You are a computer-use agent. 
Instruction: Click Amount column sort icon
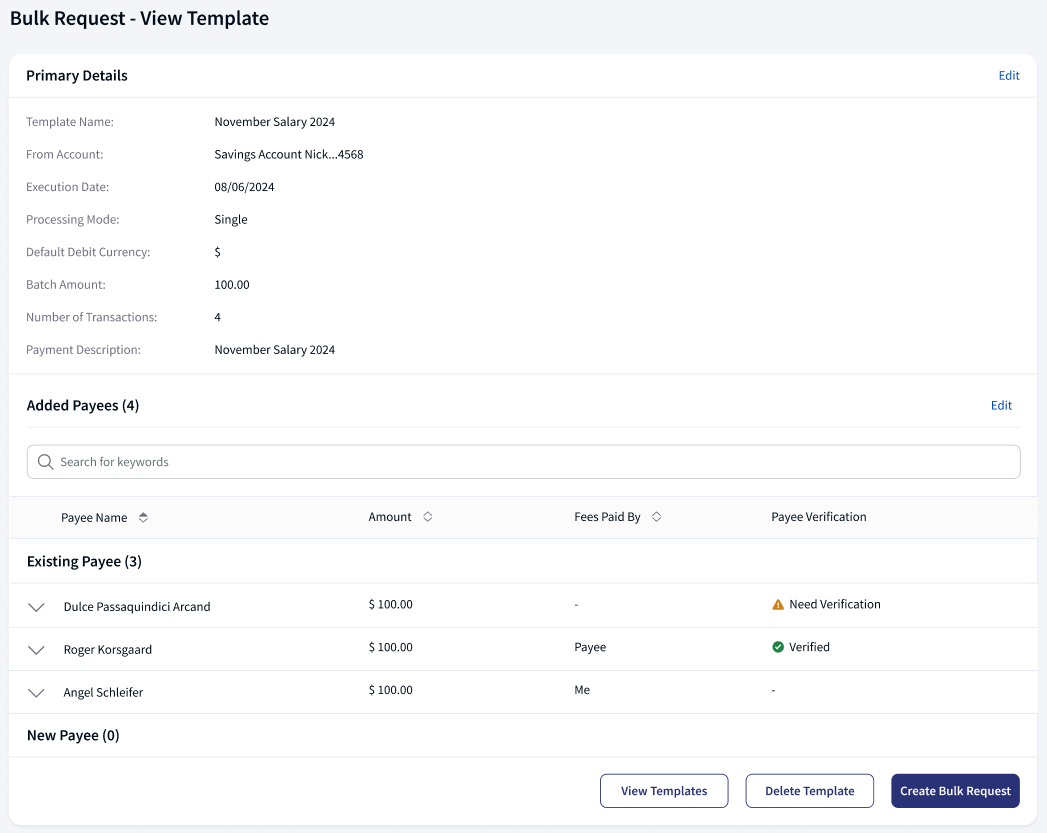(x=427, y=517)
